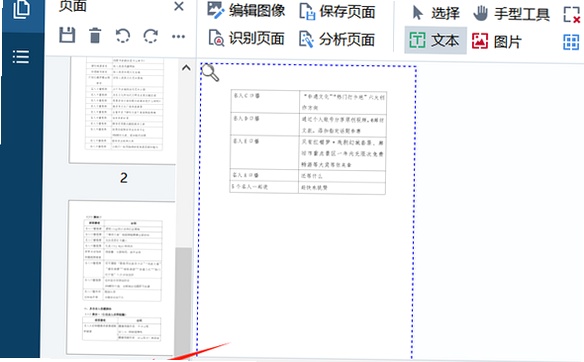Choose the 选择 selection tool
Viewport: 584px width, 362px height.
coord(436,13)
